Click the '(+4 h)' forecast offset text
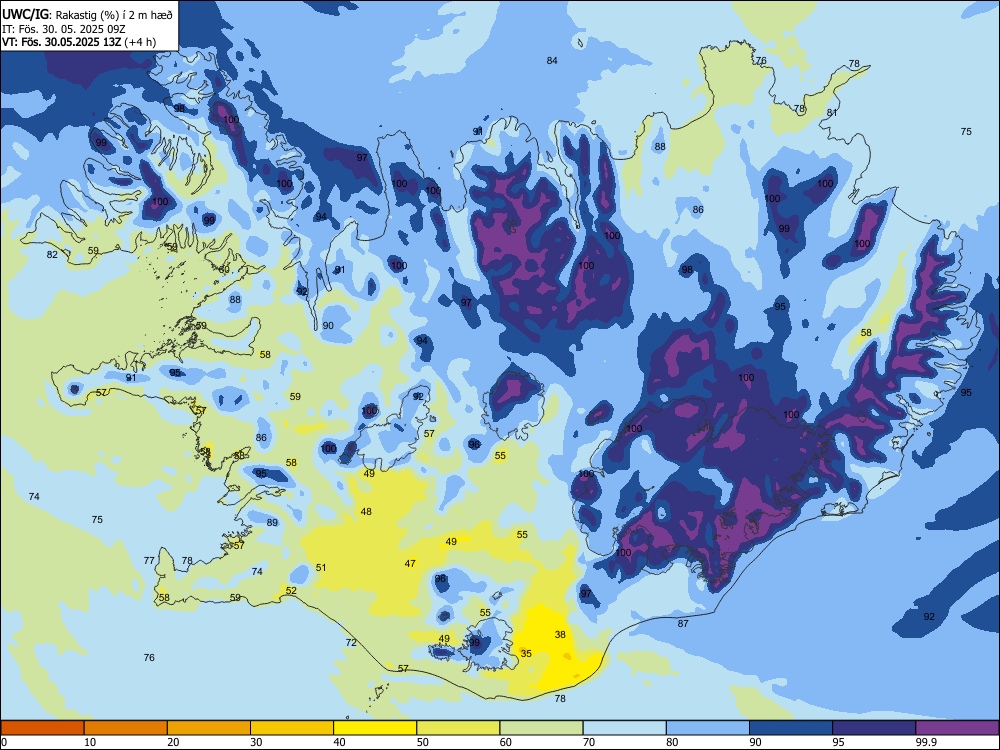 pos(140,43)
